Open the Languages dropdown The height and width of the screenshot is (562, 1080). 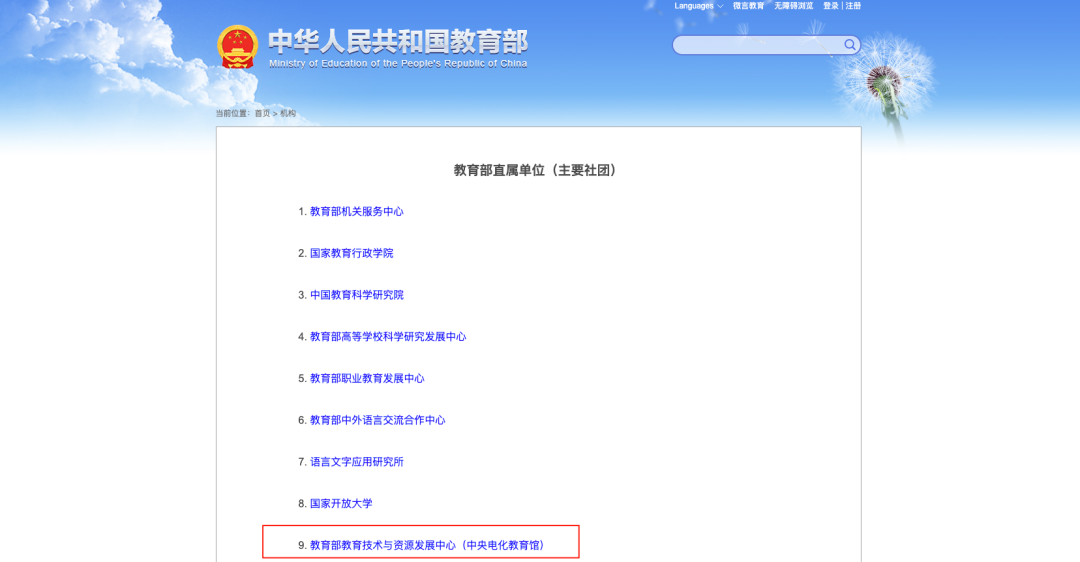(x=698, y=6)
